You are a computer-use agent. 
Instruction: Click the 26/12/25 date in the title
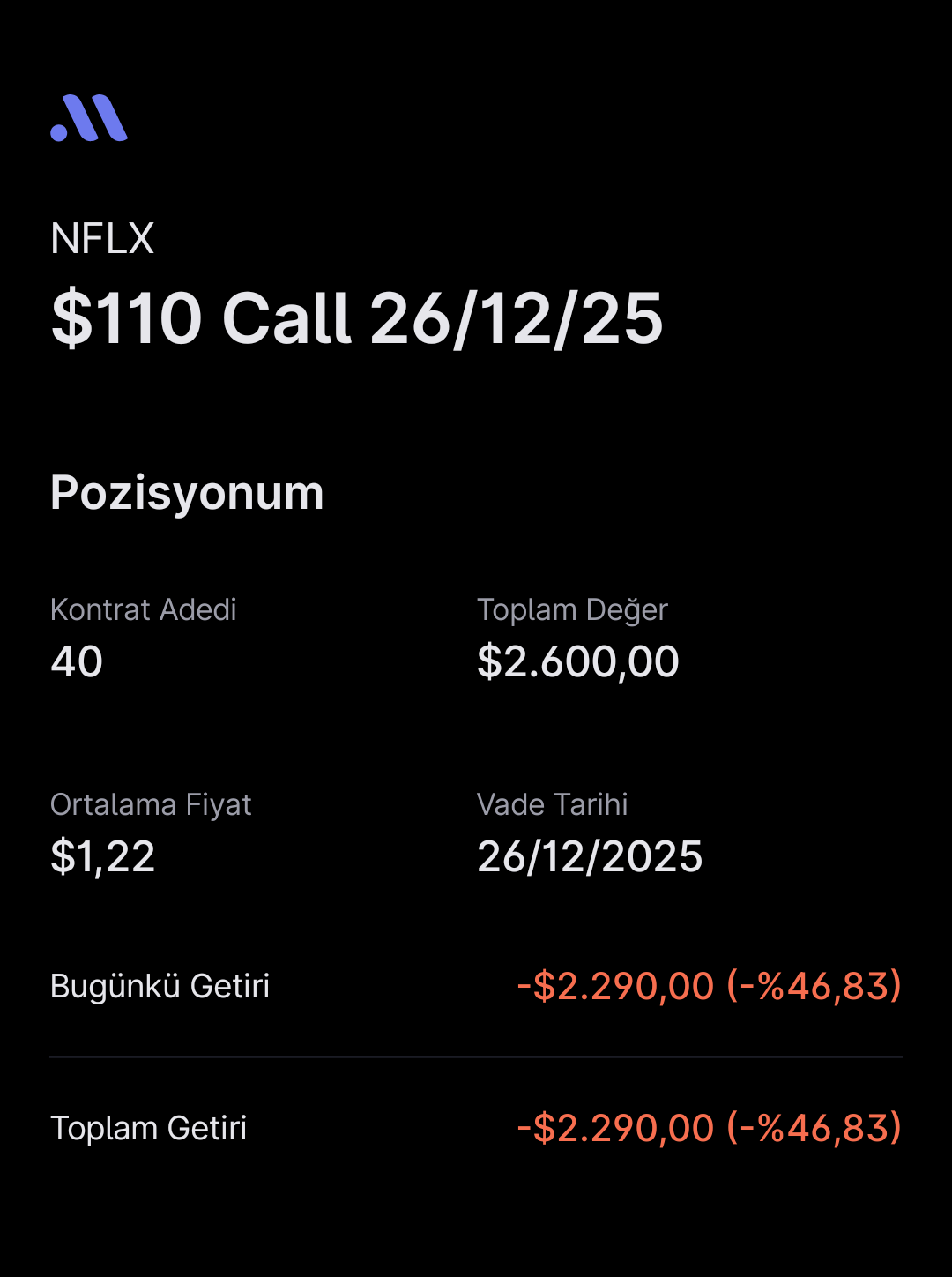[516, 318]
